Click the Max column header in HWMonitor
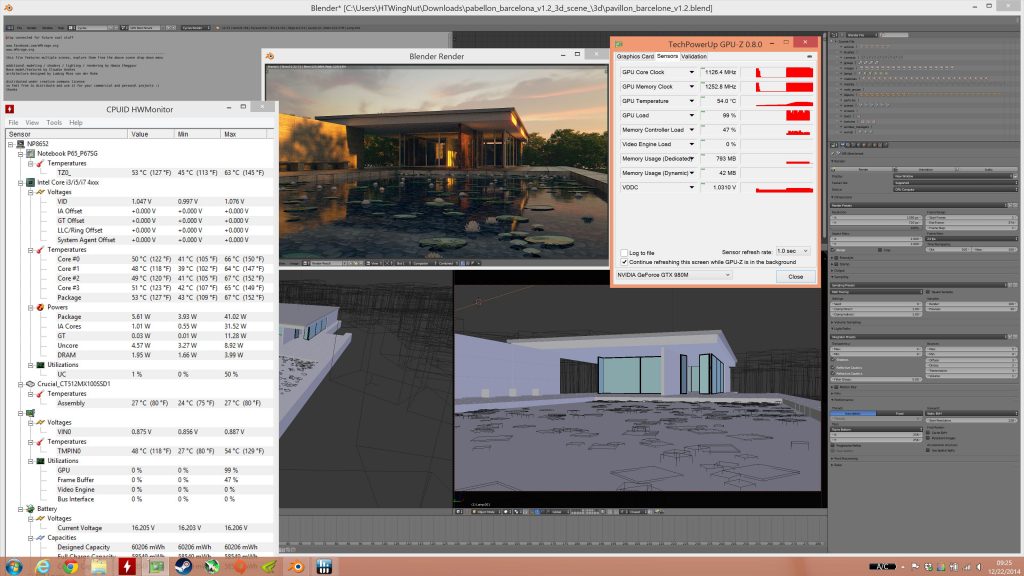Image resolution: width=1024 pixels, height=576 pixels. point(244,134)
